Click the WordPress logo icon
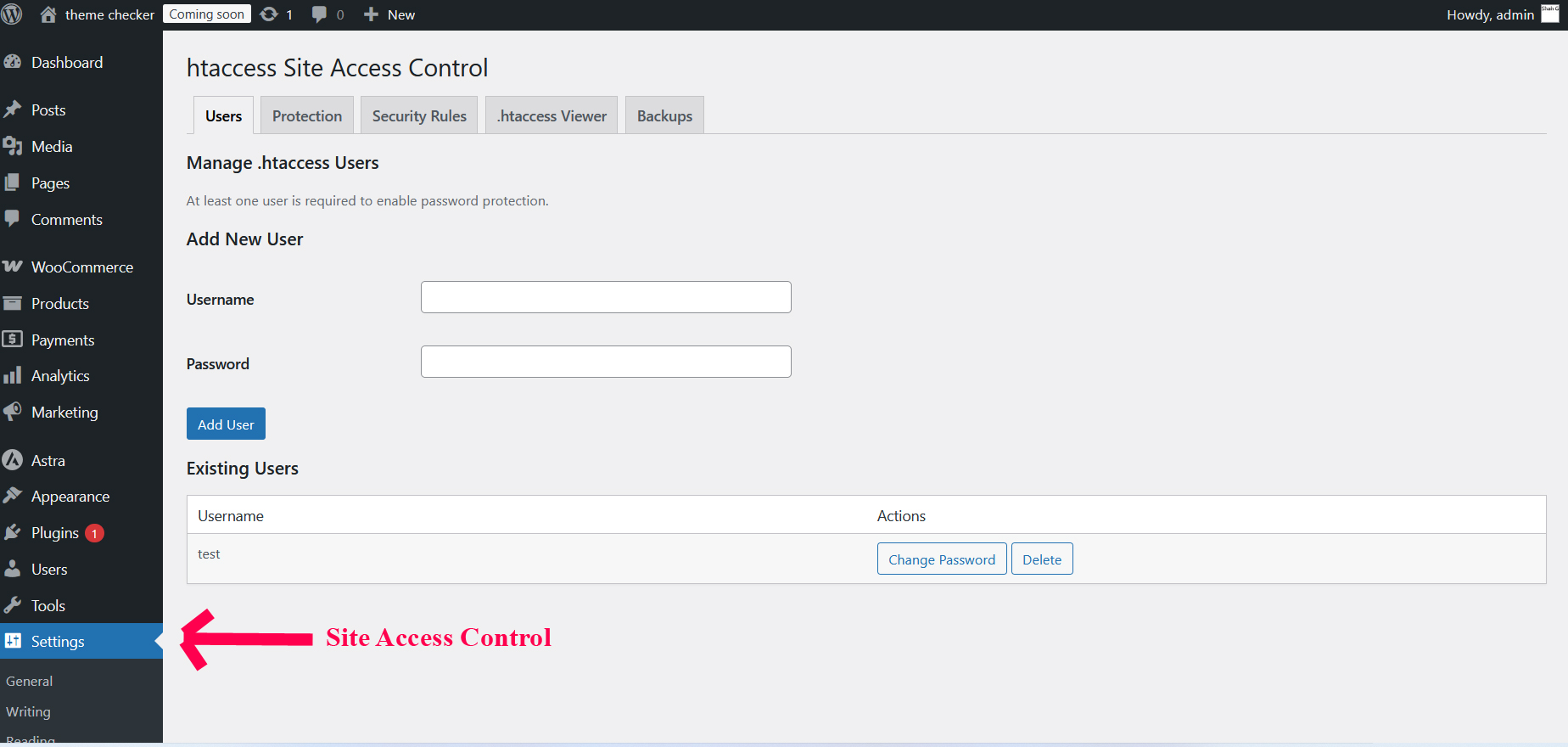1568x747 pixels. click(x=12, y=14)
